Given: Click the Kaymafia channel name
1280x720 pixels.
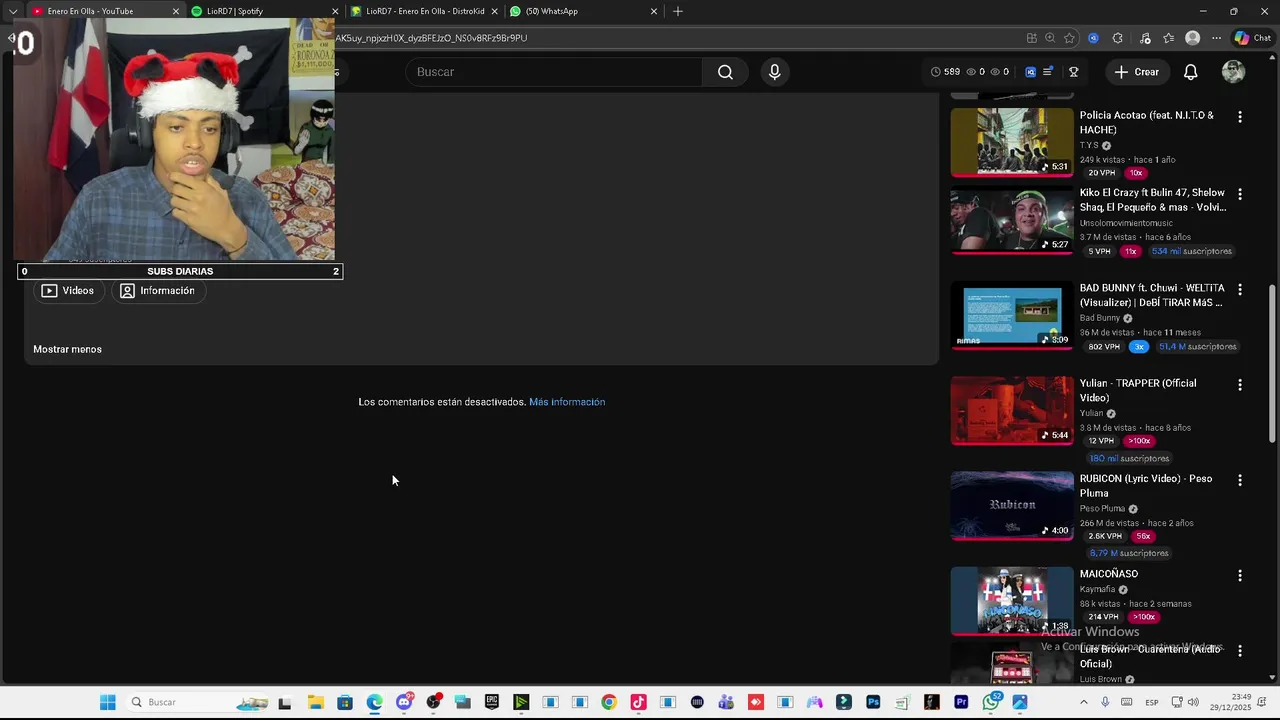Looking at the screenshot, I should click(1097, 589).
